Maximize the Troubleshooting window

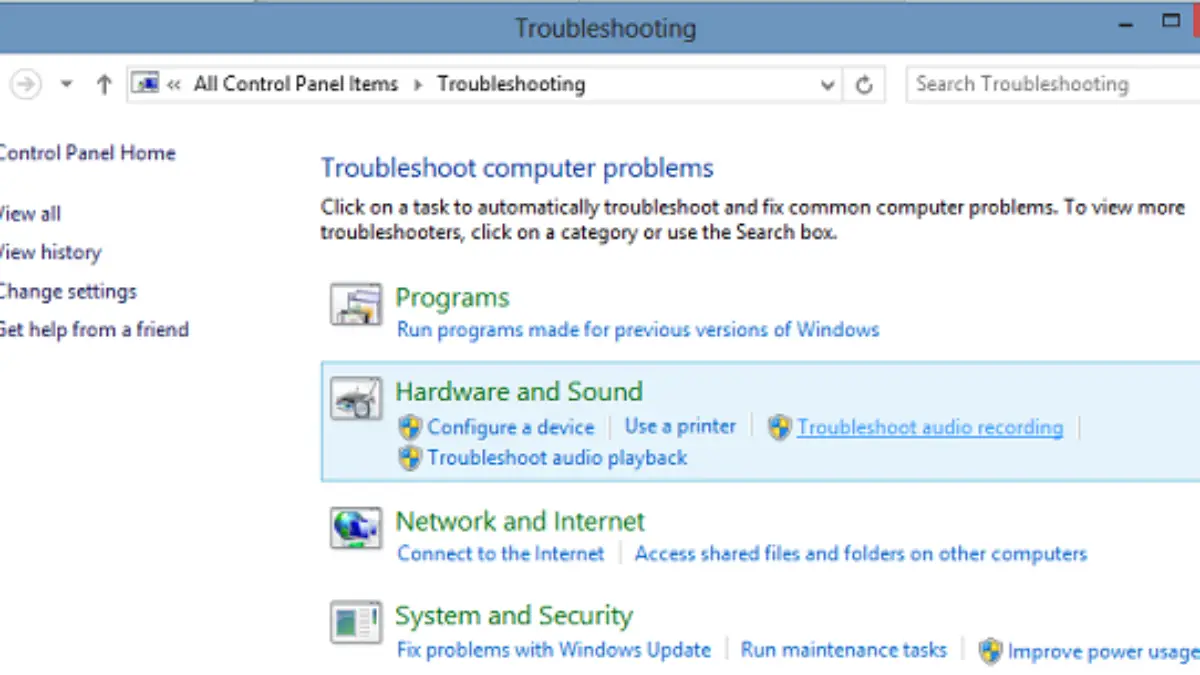tap(1170, 19)
